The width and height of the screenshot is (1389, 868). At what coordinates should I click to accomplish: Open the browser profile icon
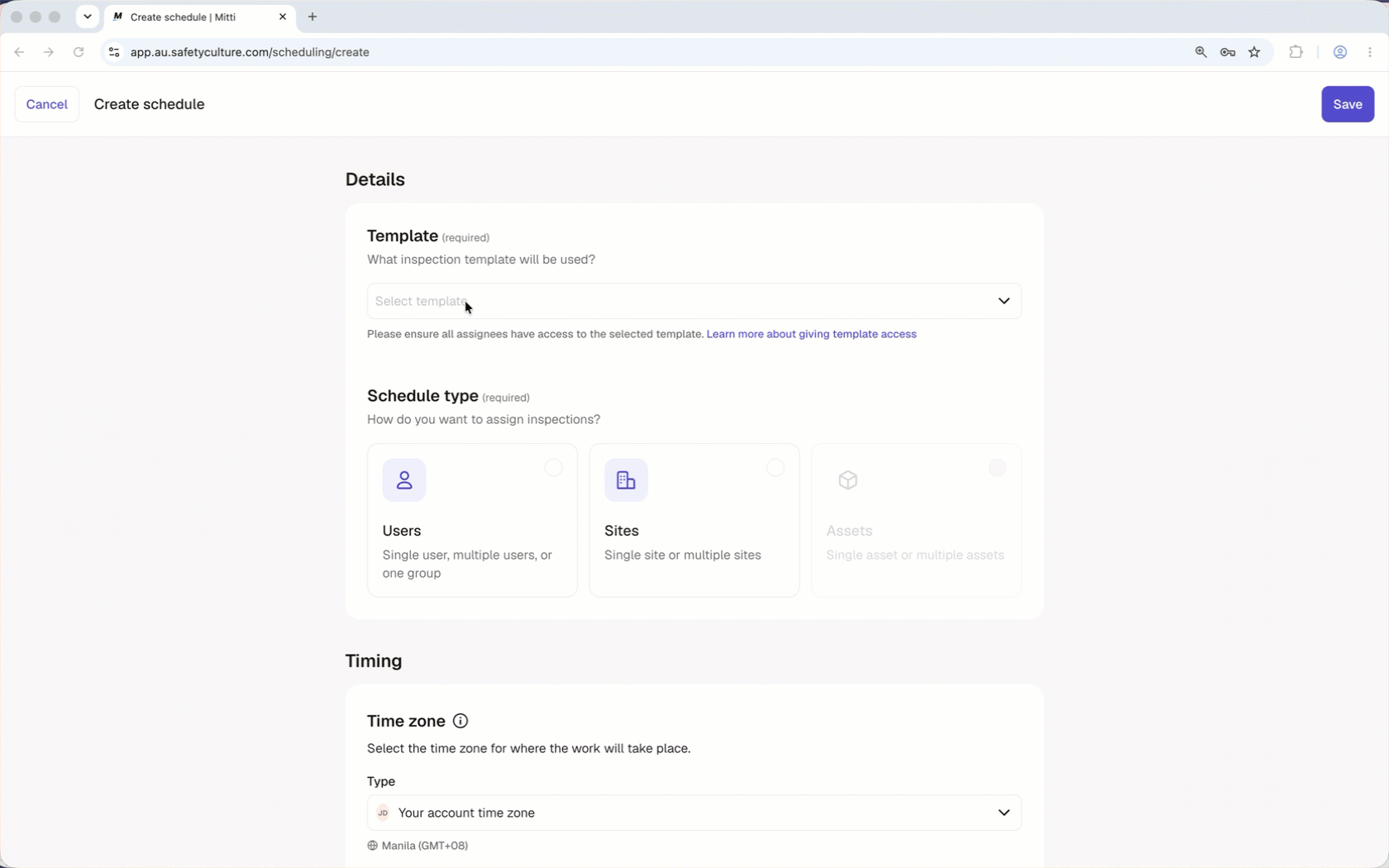1340,52
